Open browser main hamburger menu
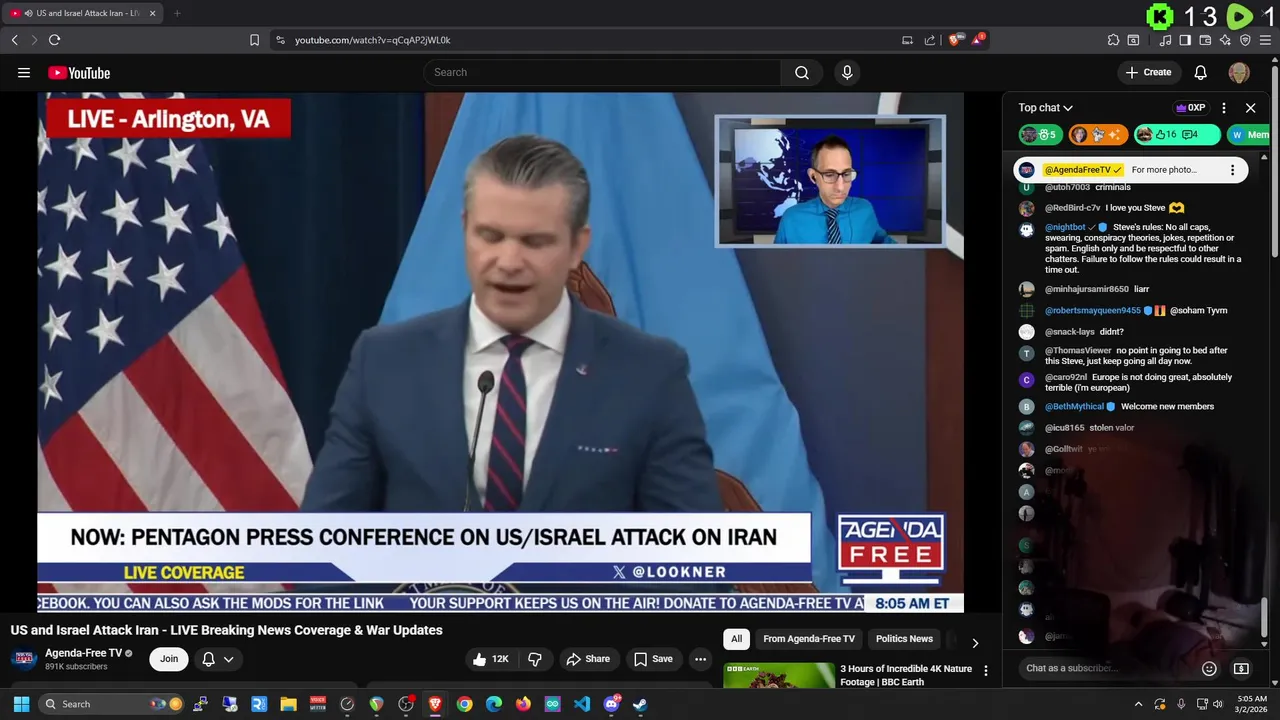 coord(1265,40)
